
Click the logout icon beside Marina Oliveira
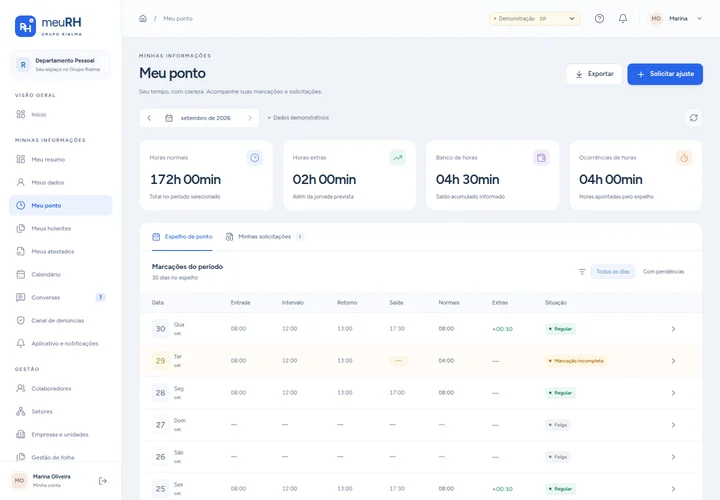click(x=103, y=481)
